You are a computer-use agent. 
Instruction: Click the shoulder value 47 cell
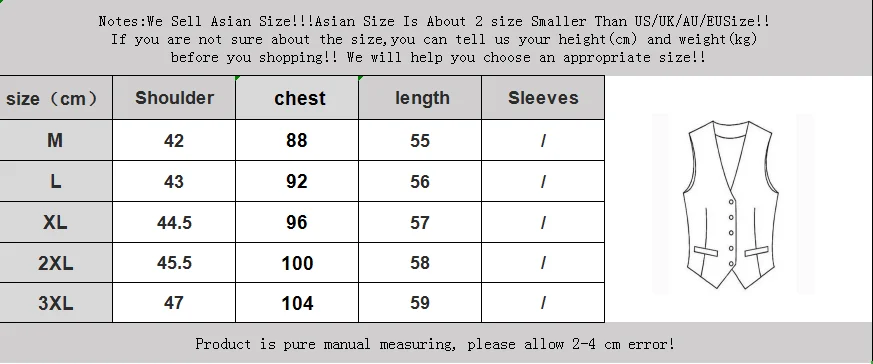coord(174,303)
